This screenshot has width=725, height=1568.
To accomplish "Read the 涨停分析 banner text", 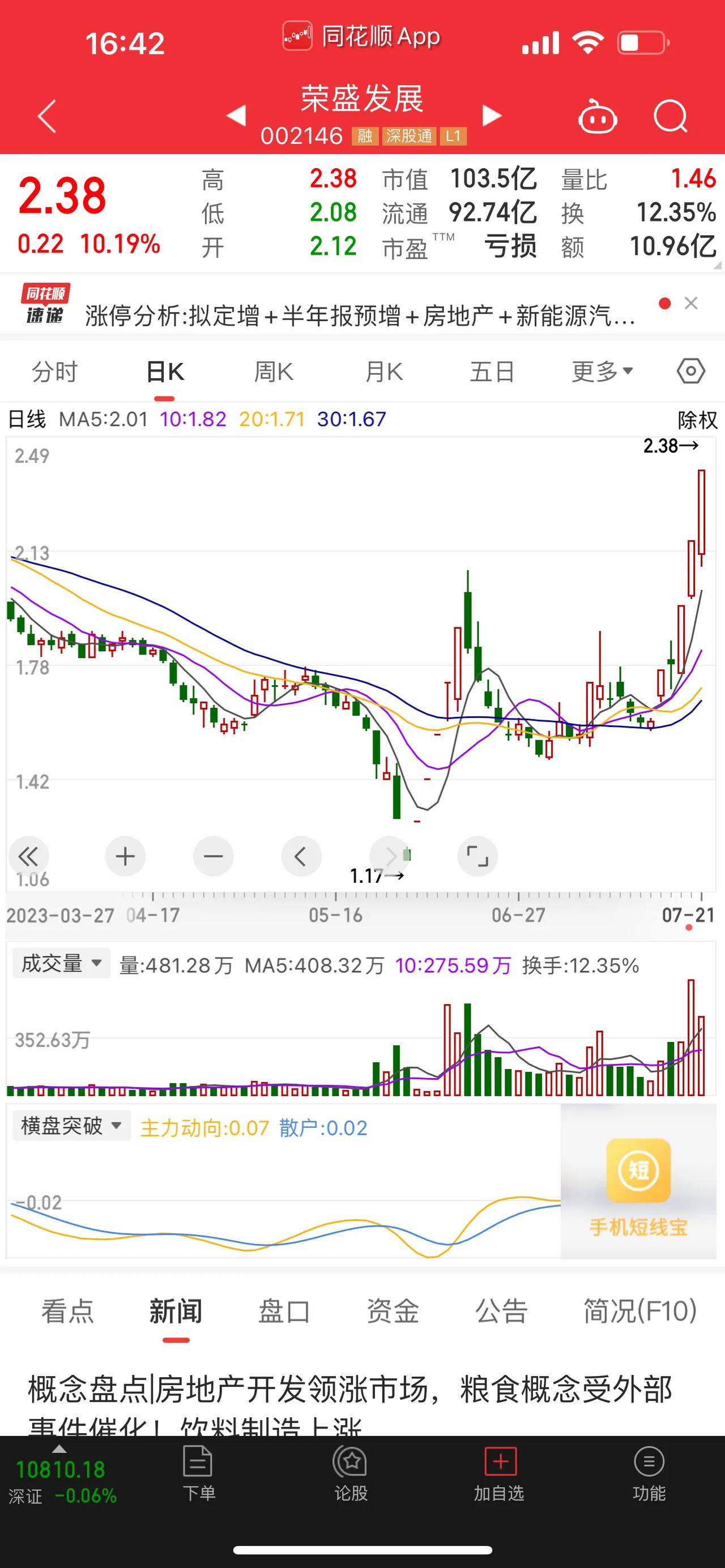I will (x=360, y=316).
